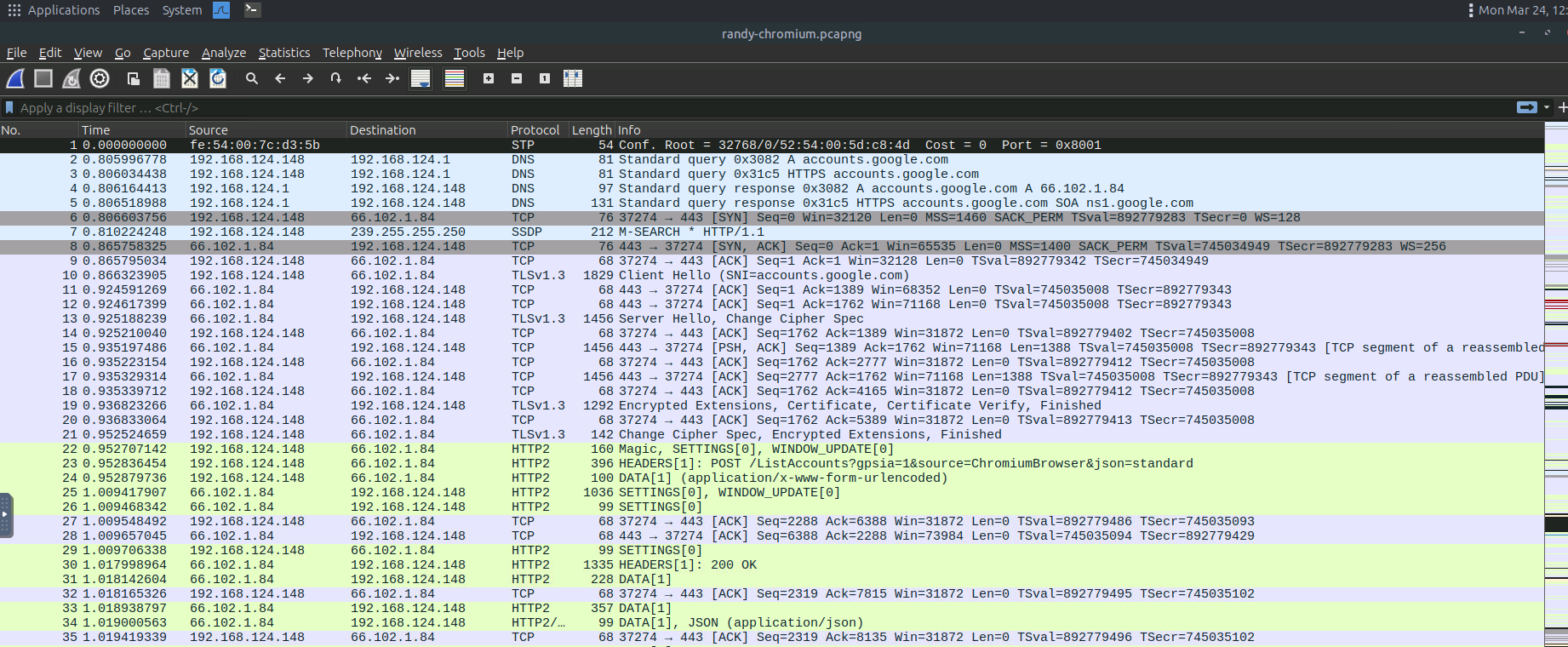Apply the display filter arrow button
Viewport: 1568px width, 647px height.
(1527, 107)
